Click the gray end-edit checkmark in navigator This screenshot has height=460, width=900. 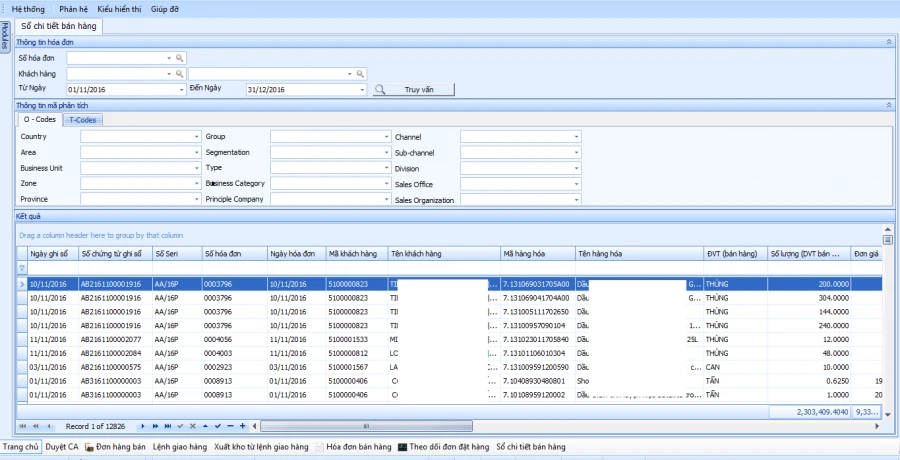(180, 426)
